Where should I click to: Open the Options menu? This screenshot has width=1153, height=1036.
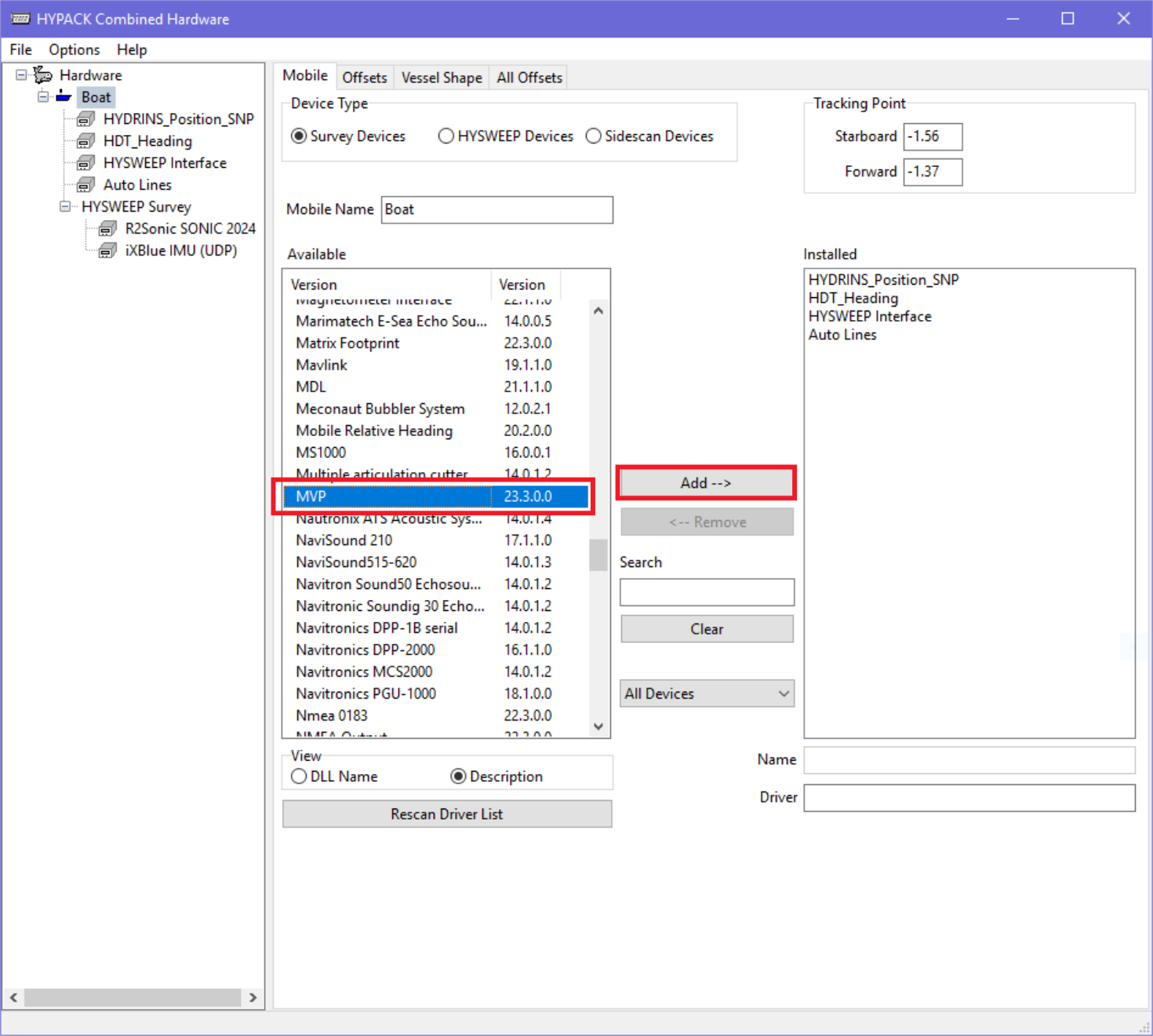[x=75, y=49]
